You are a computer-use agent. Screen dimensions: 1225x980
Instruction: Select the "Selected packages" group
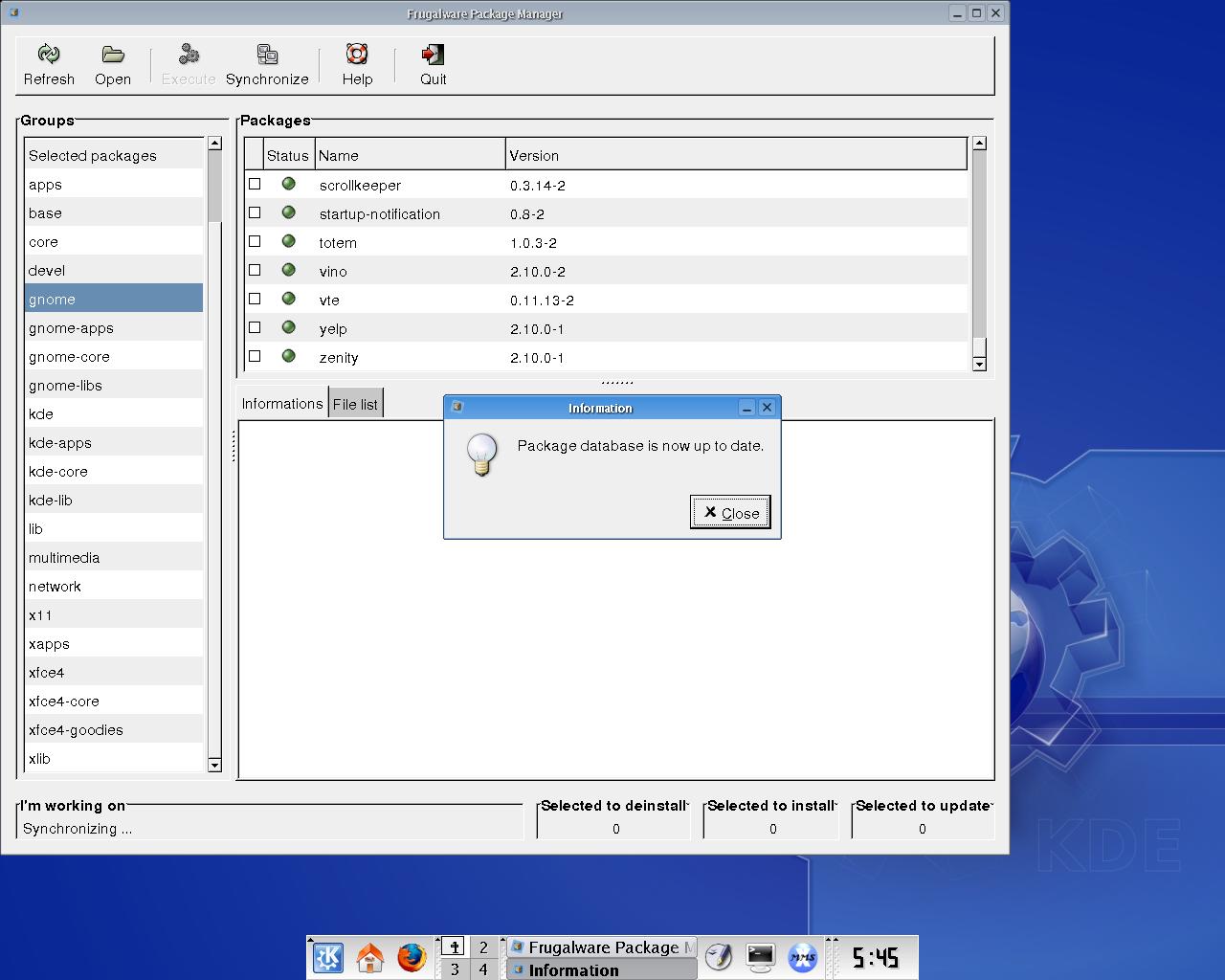pos(114,155)
